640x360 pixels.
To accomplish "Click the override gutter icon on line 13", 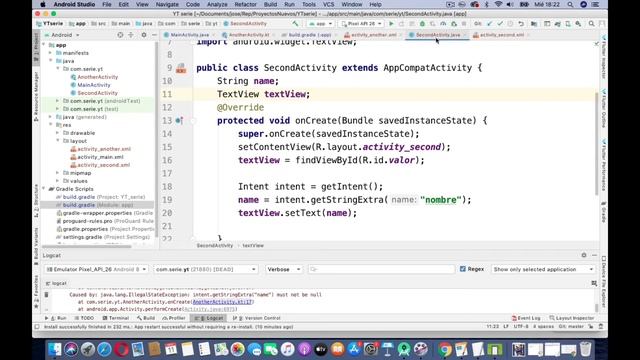I will click(179, 120).
